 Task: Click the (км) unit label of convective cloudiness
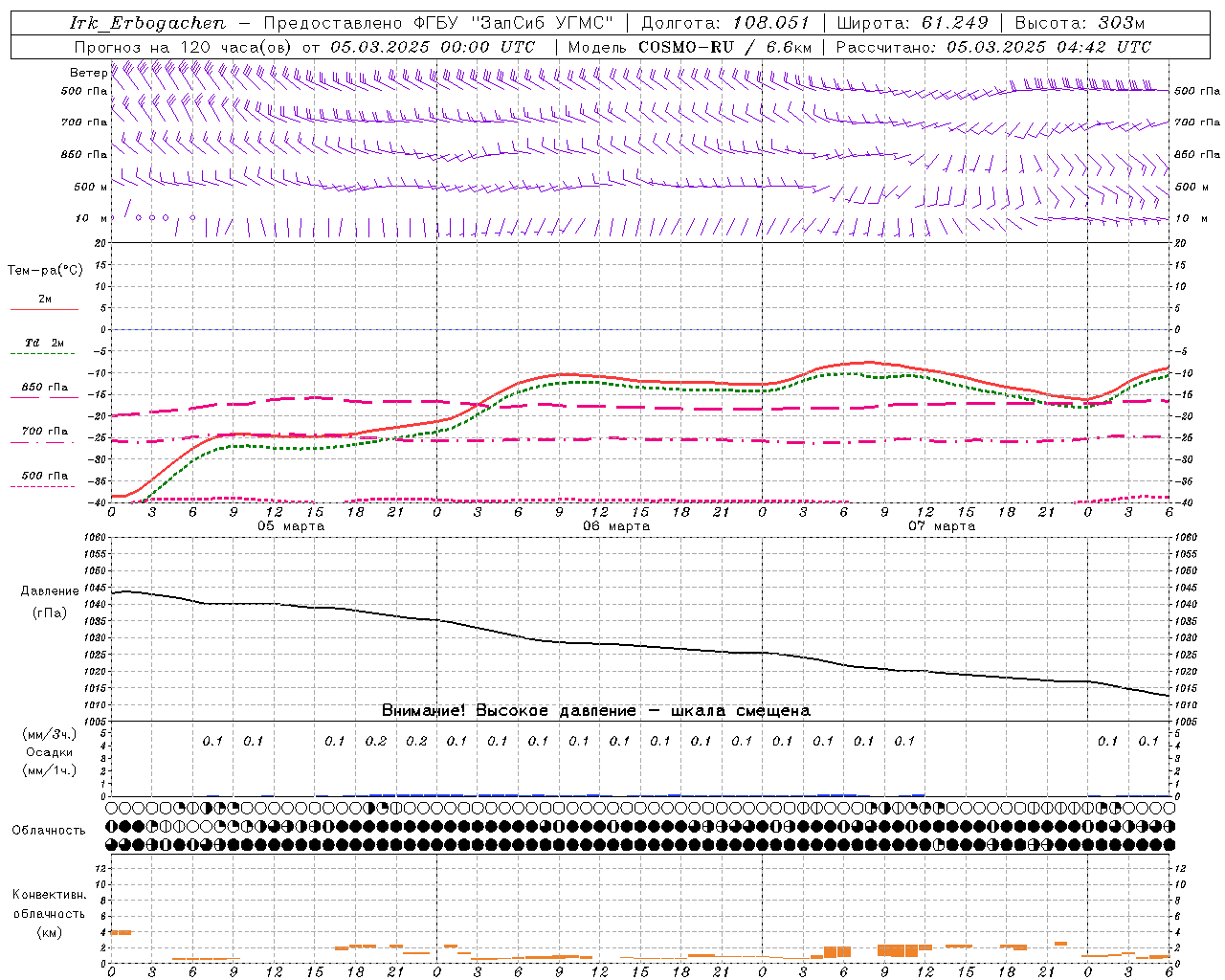49,932
